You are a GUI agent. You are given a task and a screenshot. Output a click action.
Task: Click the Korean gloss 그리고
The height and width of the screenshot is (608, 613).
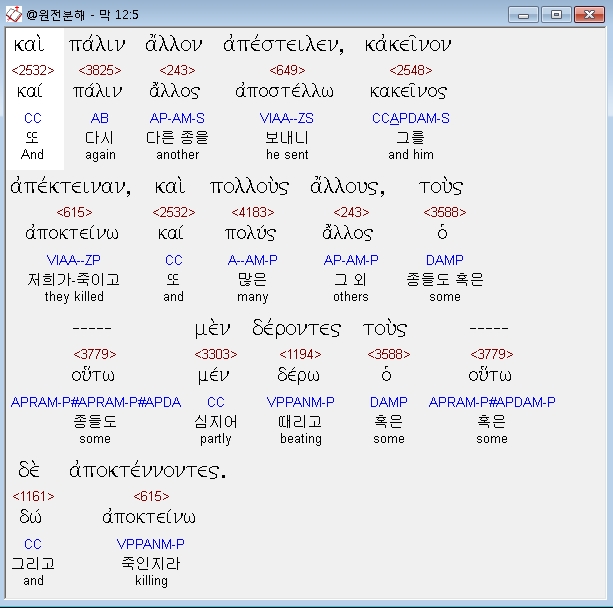pos(33,563)
